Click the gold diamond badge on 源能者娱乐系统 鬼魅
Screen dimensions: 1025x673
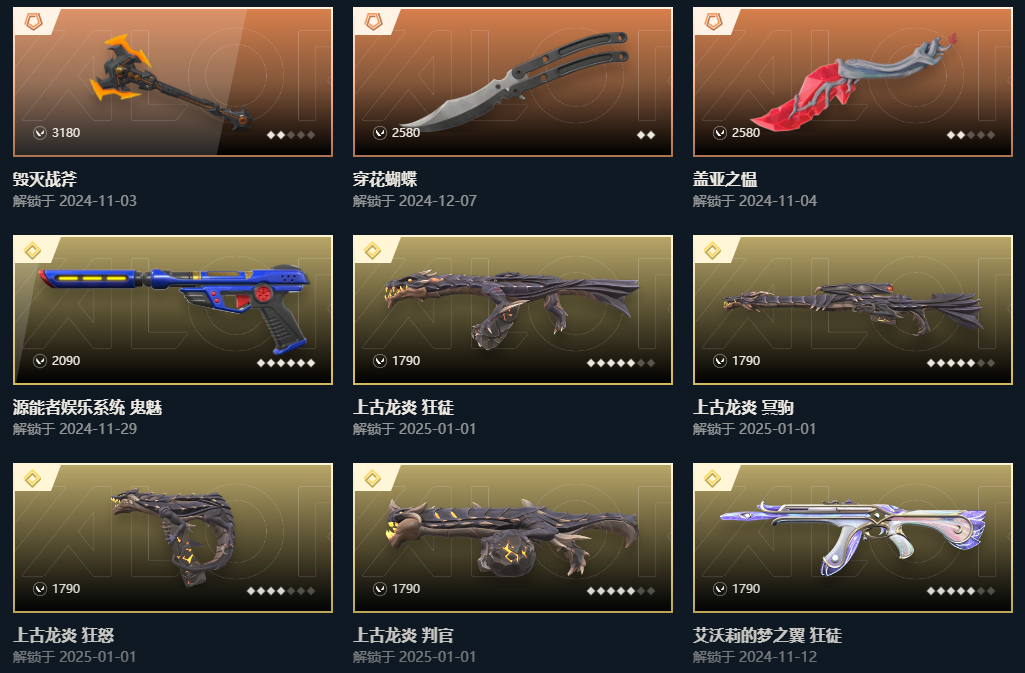pyautogui.click(x=33, y=250)
